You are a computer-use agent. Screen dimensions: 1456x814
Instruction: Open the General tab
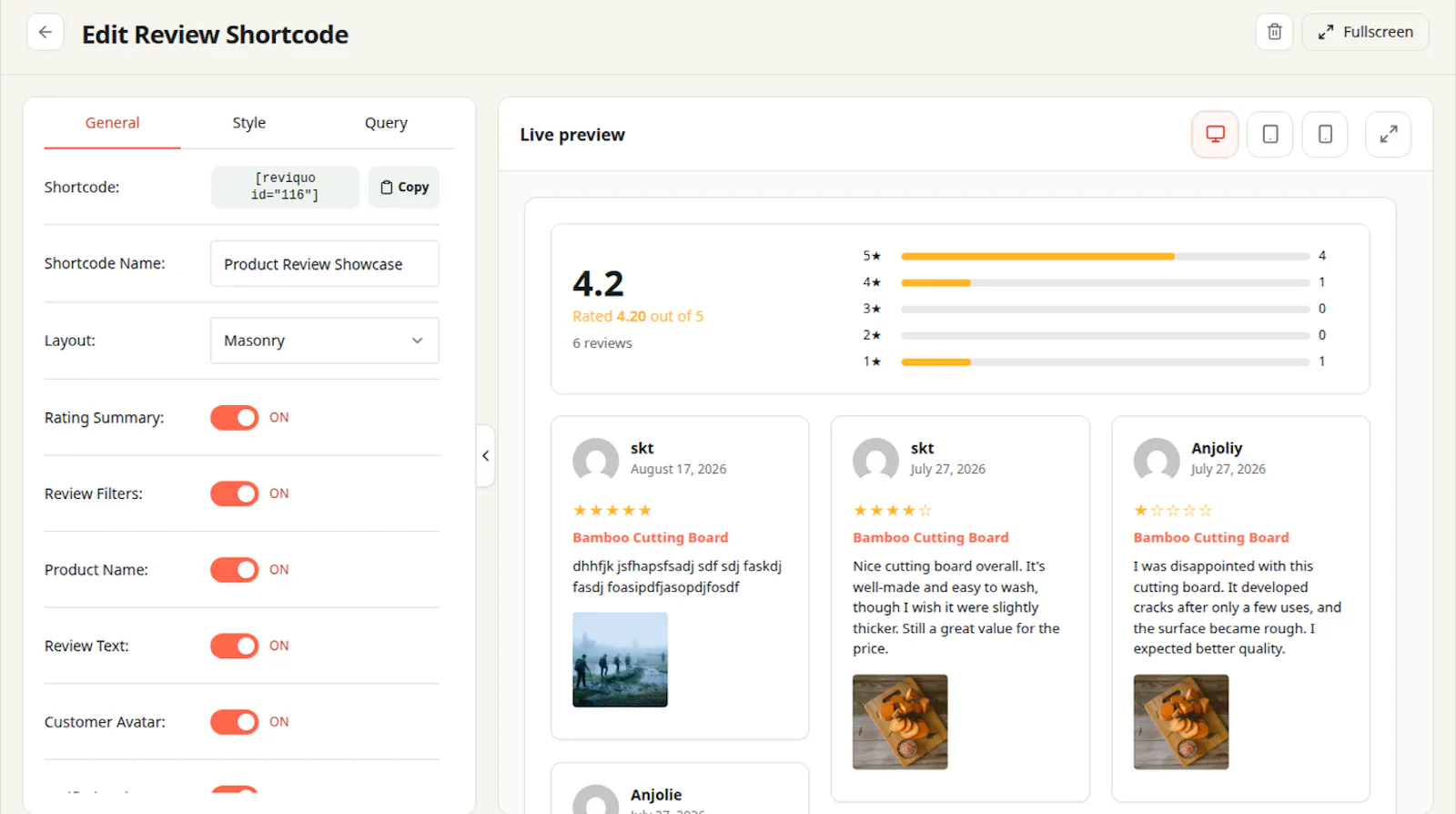point(112,123)
